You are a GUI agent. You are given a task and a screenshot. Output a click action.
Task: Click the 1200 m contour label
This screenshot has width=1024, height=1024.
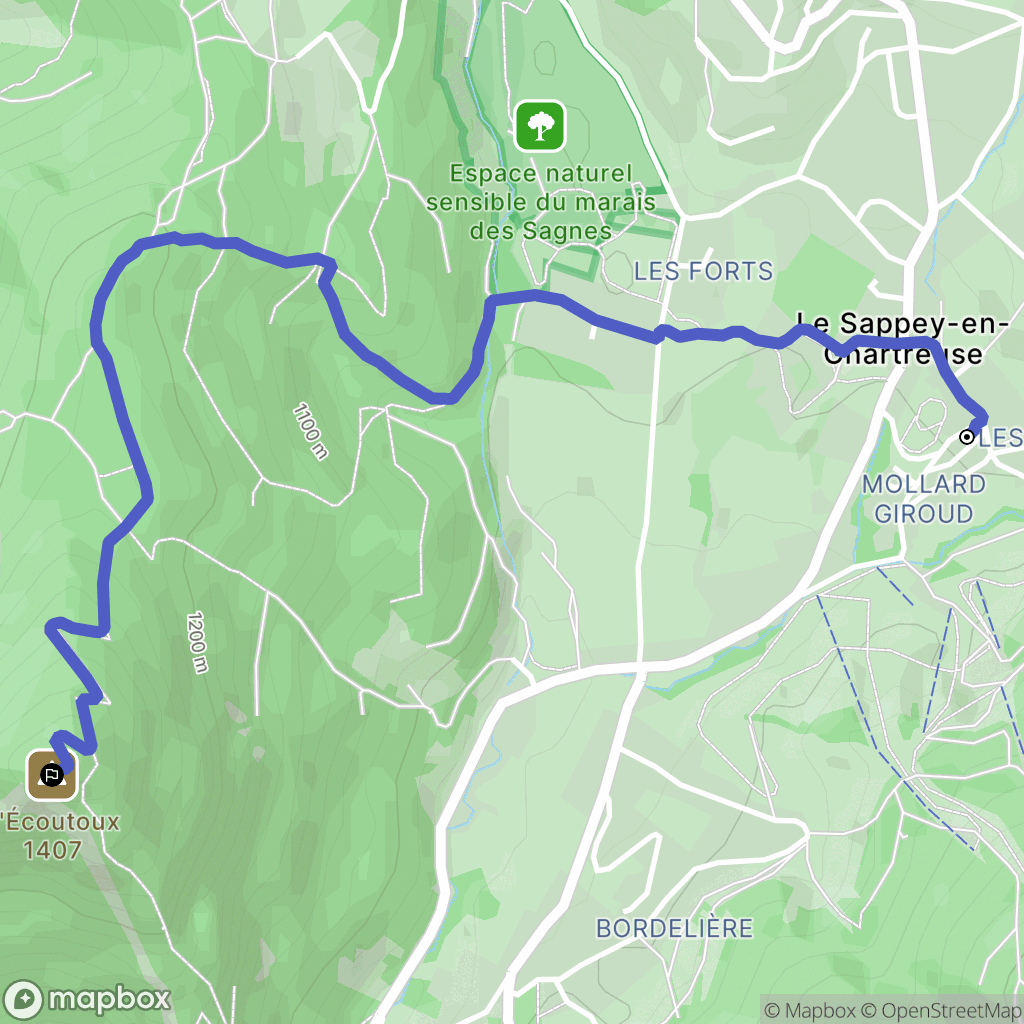click(198, 642)
